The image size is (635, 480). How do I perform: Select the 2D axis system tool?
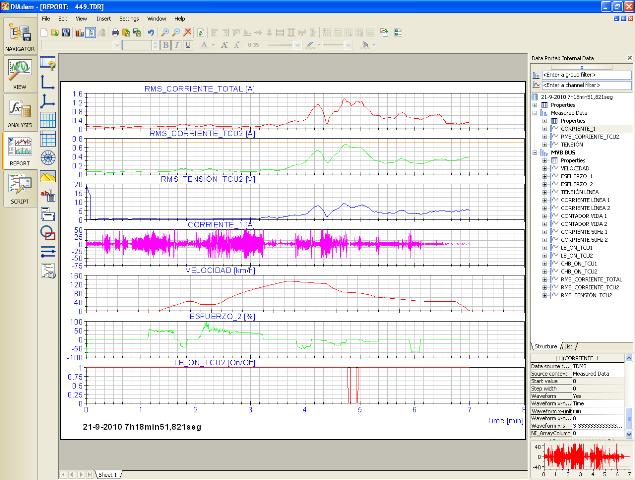click(47, 82)
